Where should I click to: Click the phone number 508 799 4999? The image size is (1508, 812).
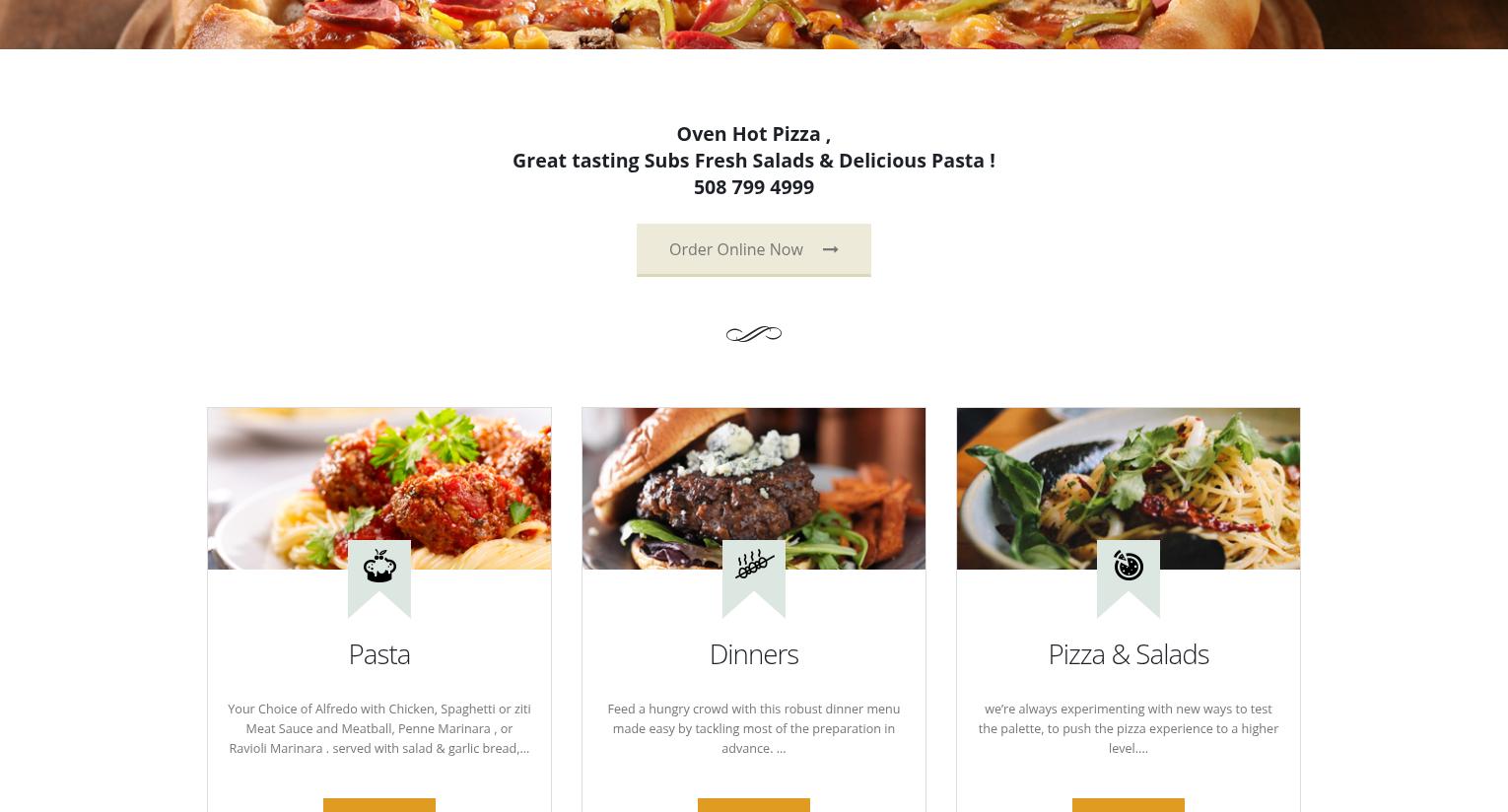coord(754,187)
